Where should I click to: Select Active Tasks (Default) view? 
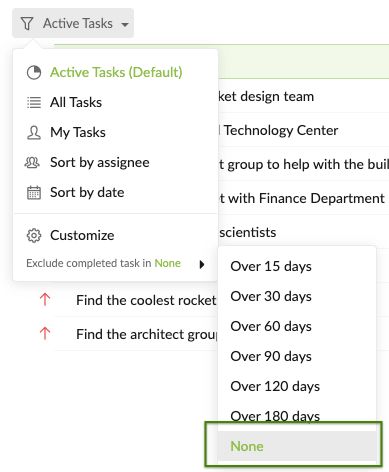[x=116, y=72]
